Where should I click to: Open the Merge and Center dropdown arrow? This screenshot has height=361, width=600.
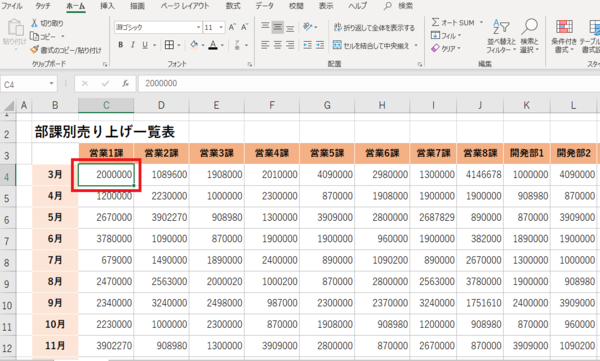point(416,46)
